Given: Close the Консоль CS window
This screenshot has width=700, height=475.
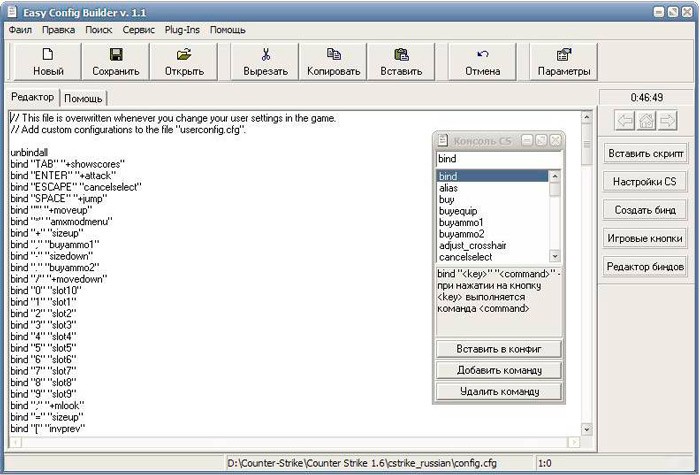Looking at the screenshot, I should 555,141.
